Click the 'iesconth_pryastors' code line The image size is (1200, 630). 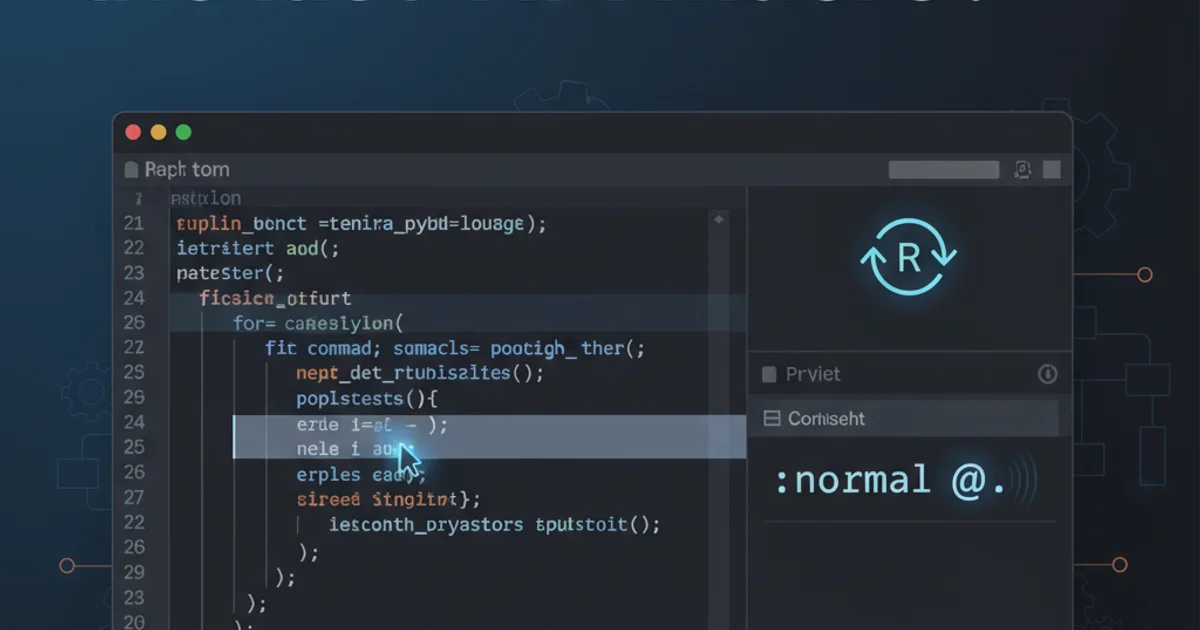[x=494, y=524]
